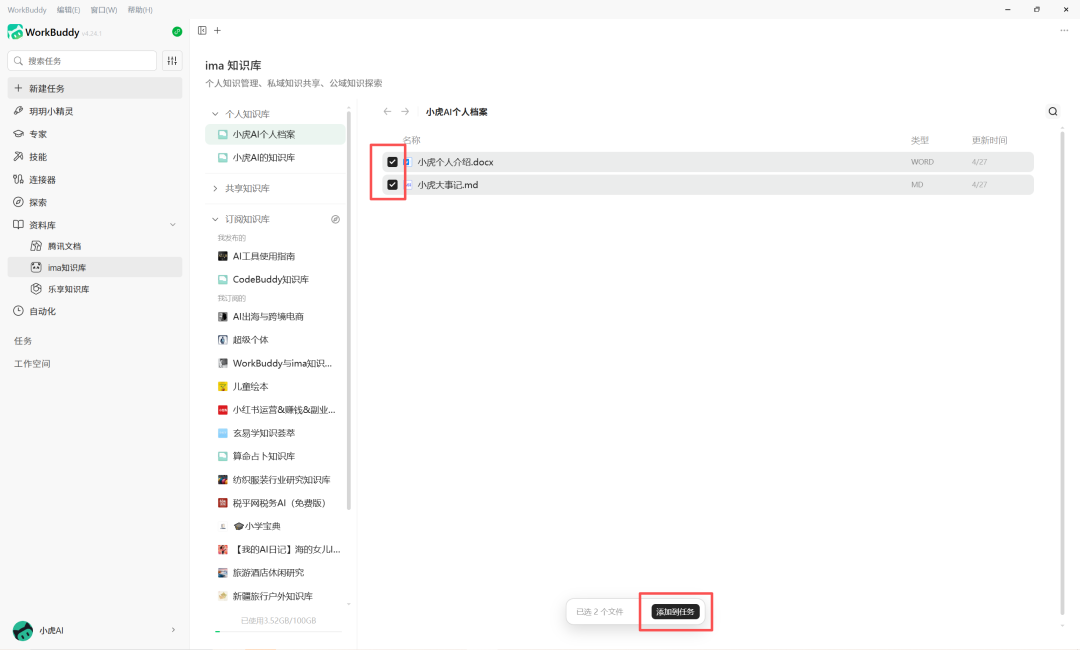Image resolution: width=1080 pixels, height=650 pixels.
Task: Collapse the 资料库 sidebar section
Action: [x=173, y=224]
